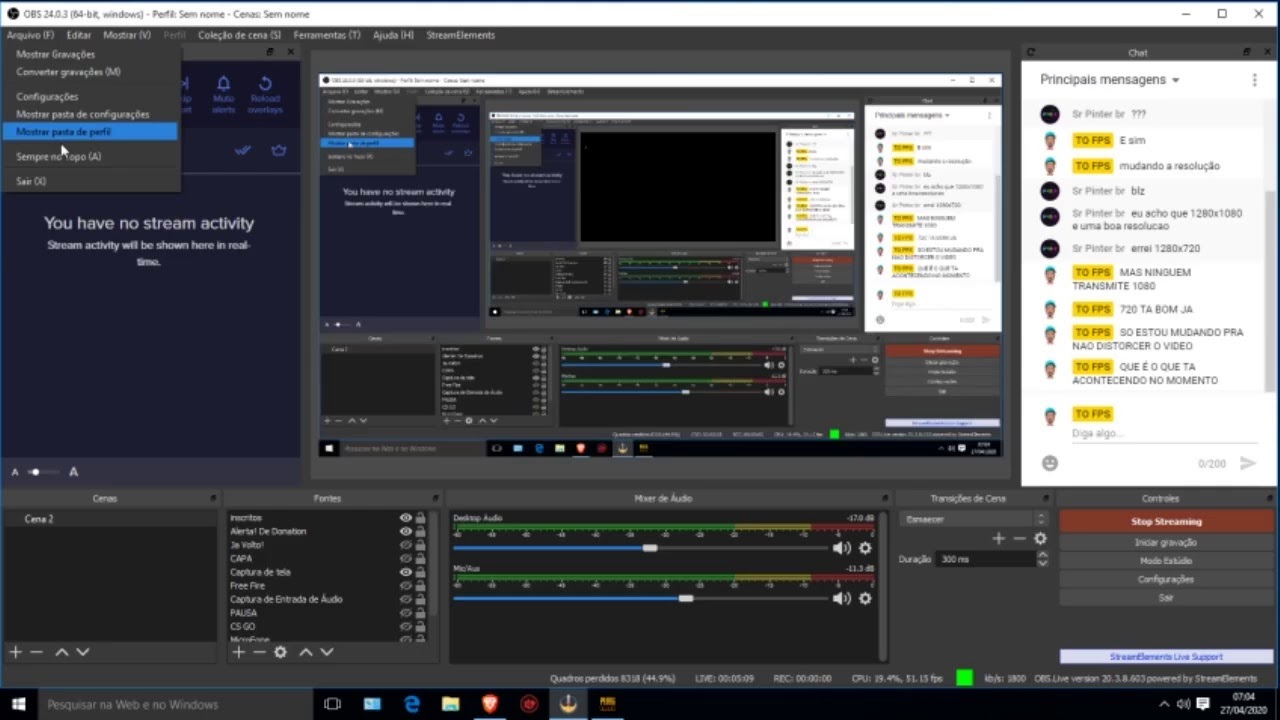
Task: Add a new scene with the Cenas plus icon
Action: click(x=15, y=652)
